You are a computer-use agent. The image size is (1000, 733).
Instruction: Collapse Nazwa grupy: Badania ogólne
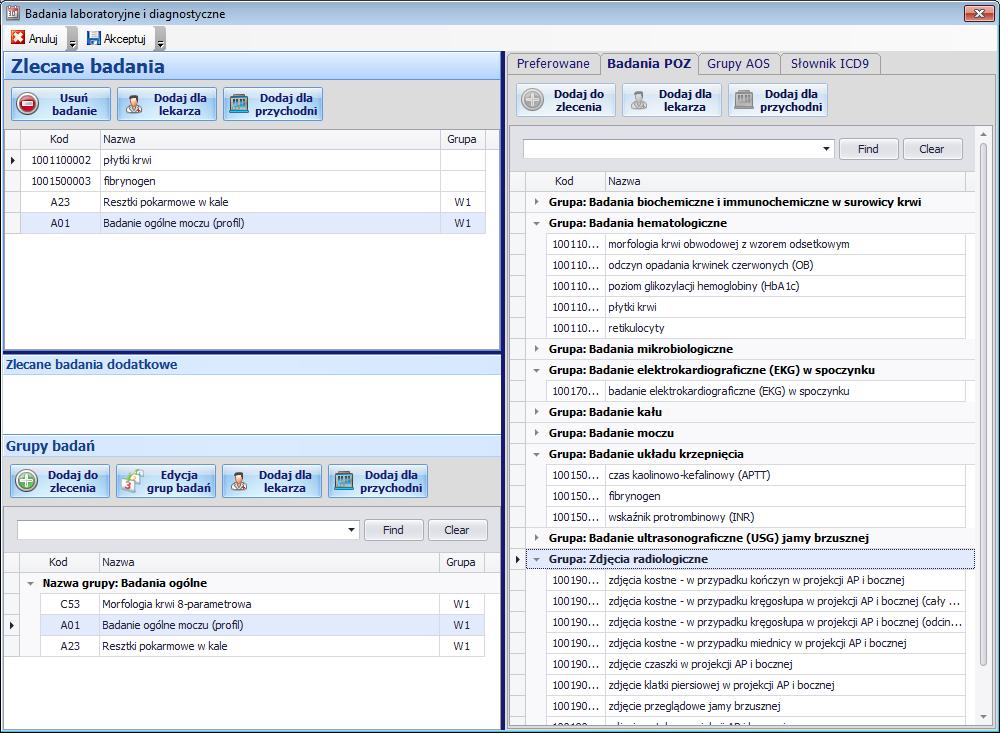(31, 583)
